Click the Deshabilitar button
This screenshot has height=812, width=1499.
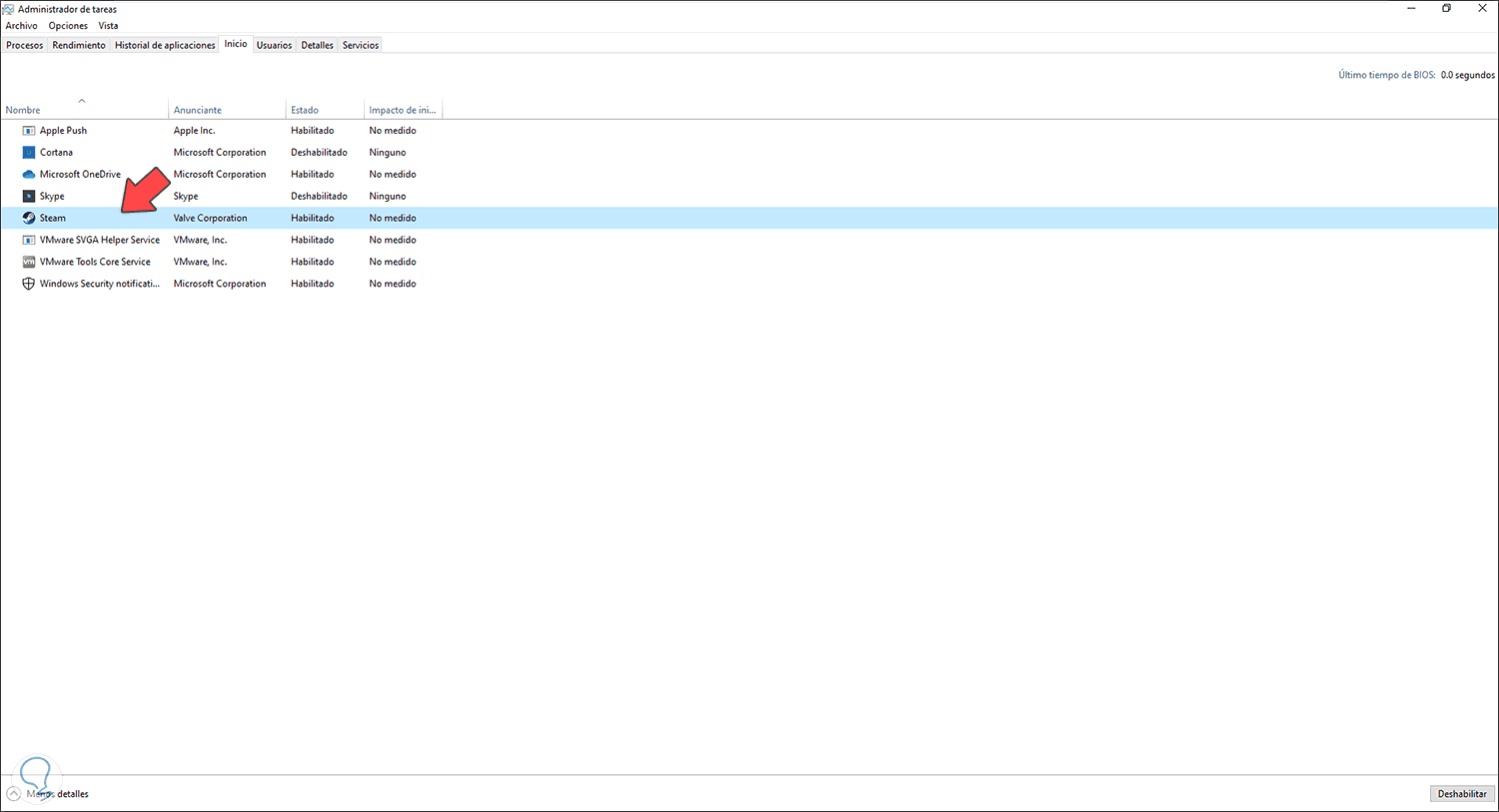[1462, 794]
